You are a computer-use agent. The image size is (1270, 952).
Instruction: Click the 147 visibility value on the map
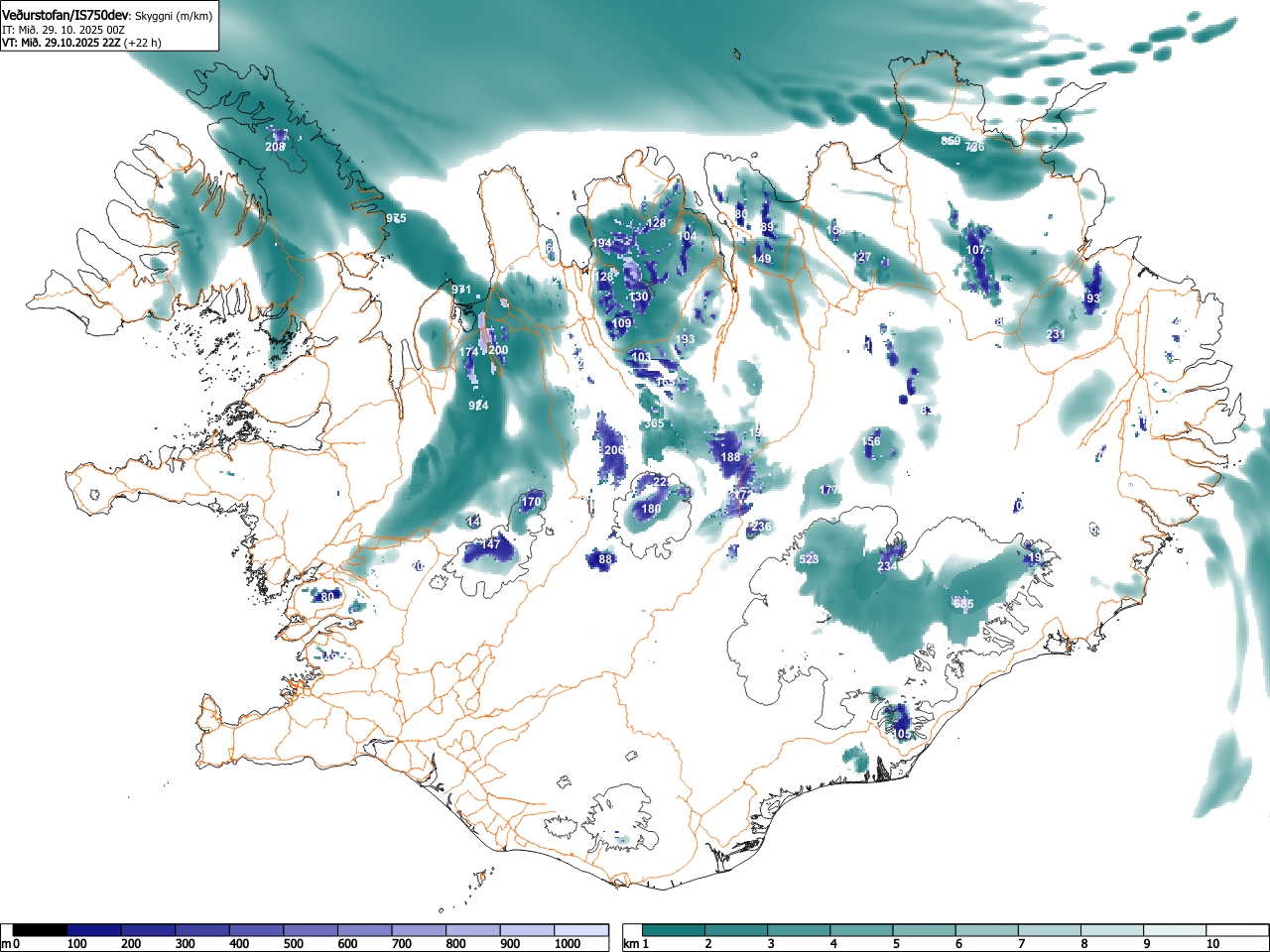tap(491, 544)
